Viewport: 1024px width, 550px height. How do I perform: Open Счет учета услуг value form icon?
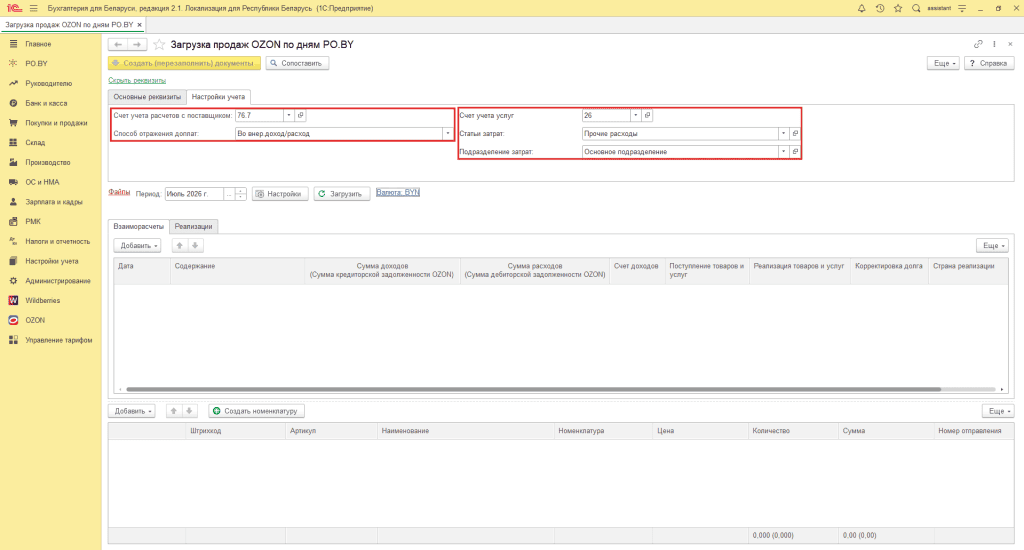click(x=647, y=116)
